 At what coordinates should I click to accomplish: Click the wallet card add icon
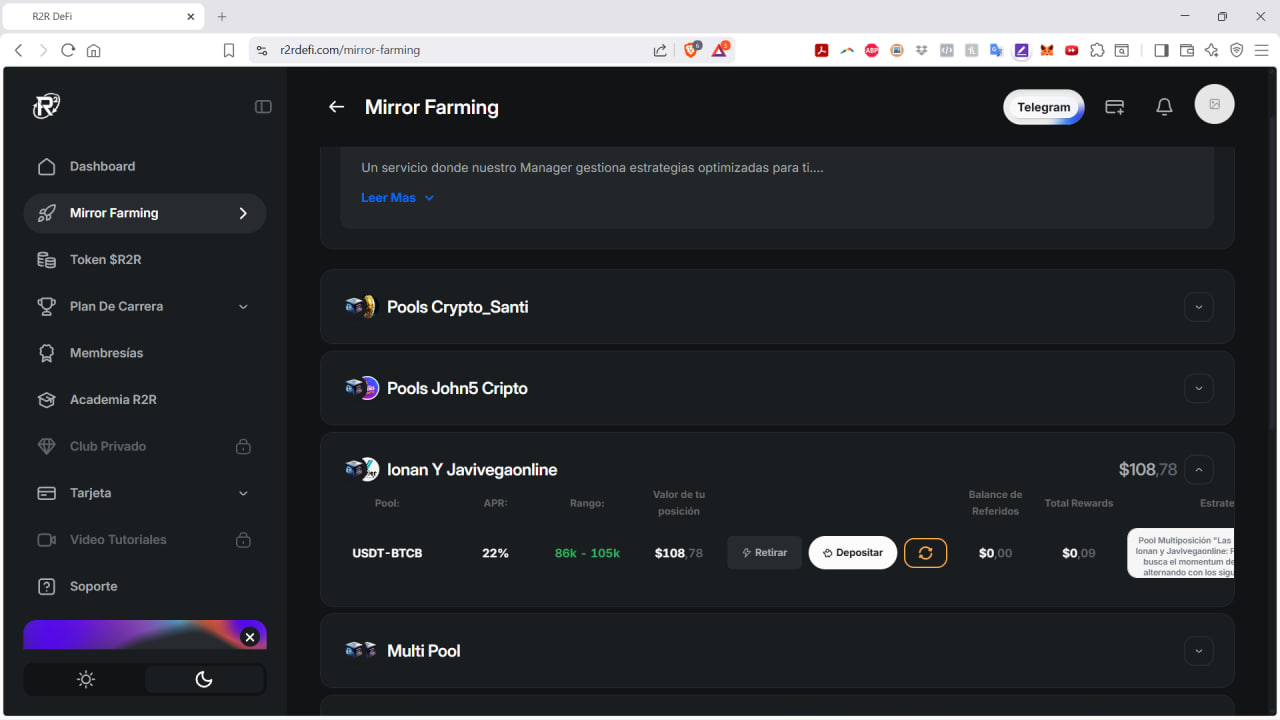(1114, 107)
